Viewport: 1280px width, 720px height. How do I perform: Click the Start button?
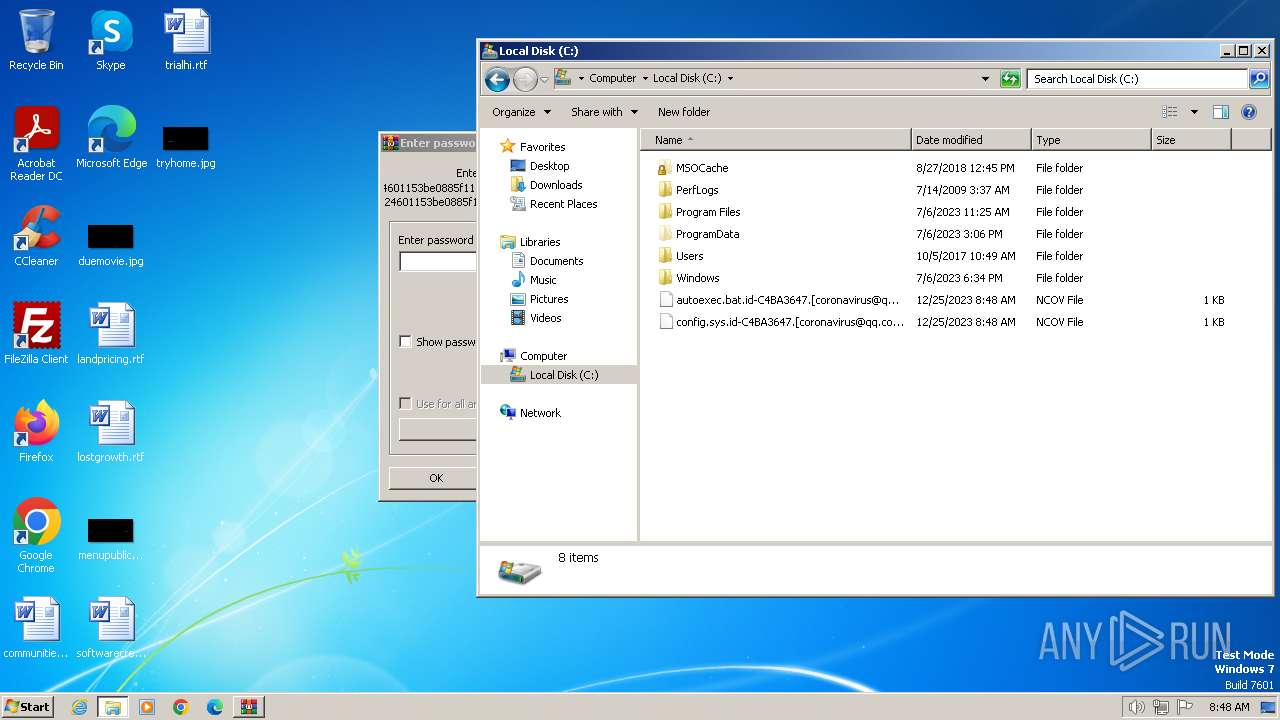[27, 707]
